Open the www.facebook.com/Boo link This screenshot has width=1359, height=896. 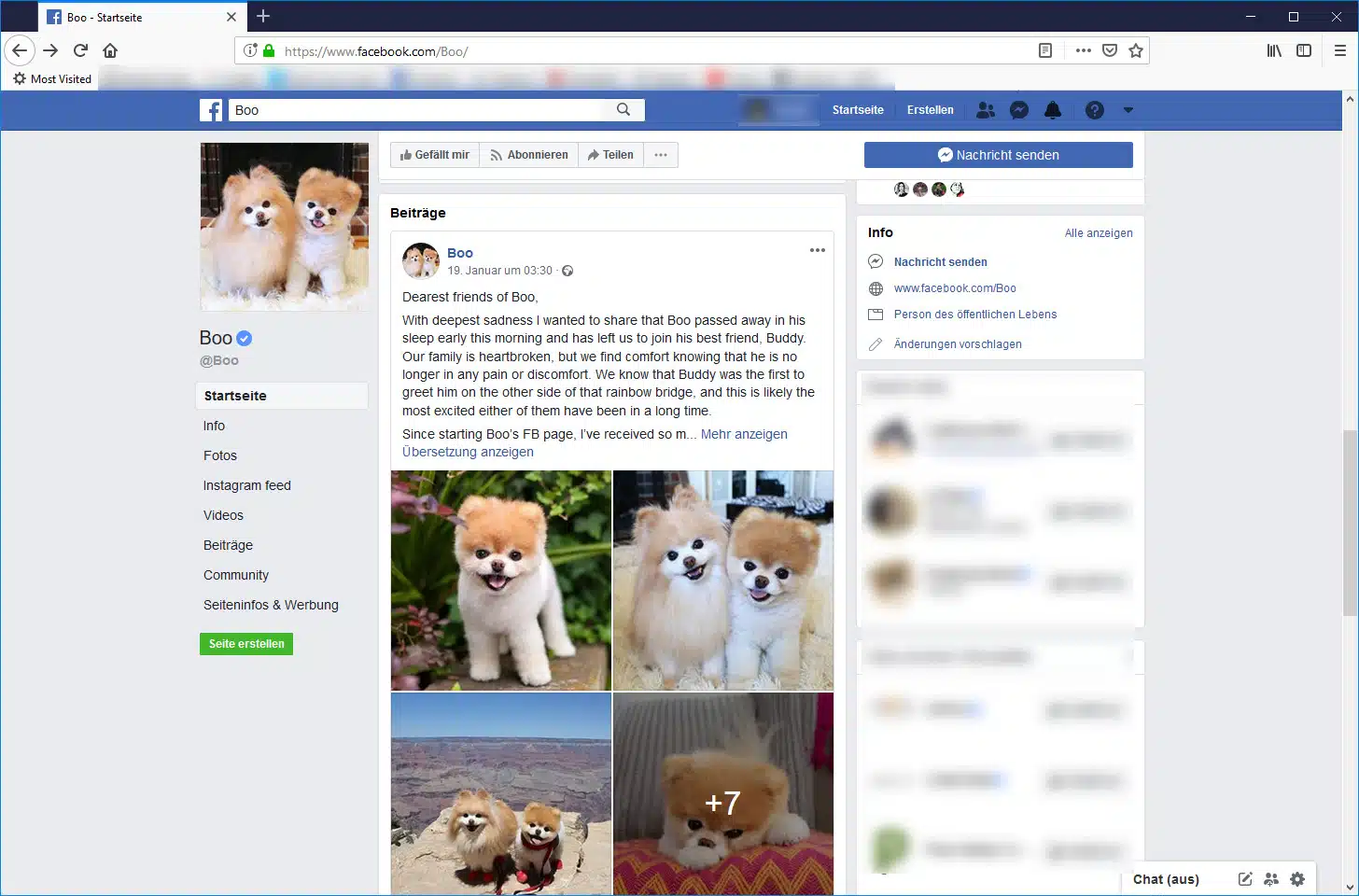(x=955, y=288)
